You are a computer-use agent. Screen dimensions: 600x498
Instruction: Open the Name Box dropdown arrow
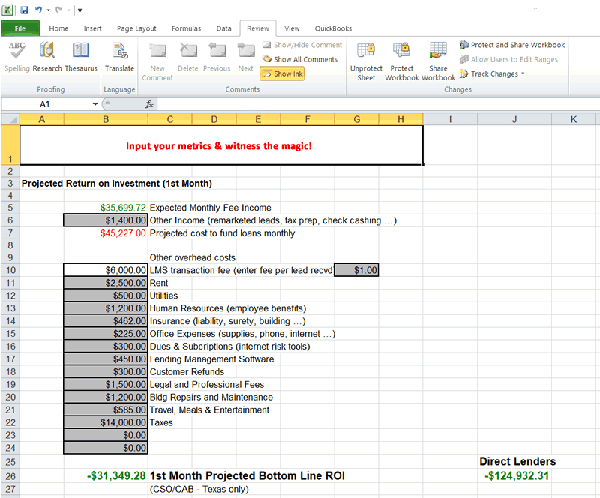(x=95, y=104)
